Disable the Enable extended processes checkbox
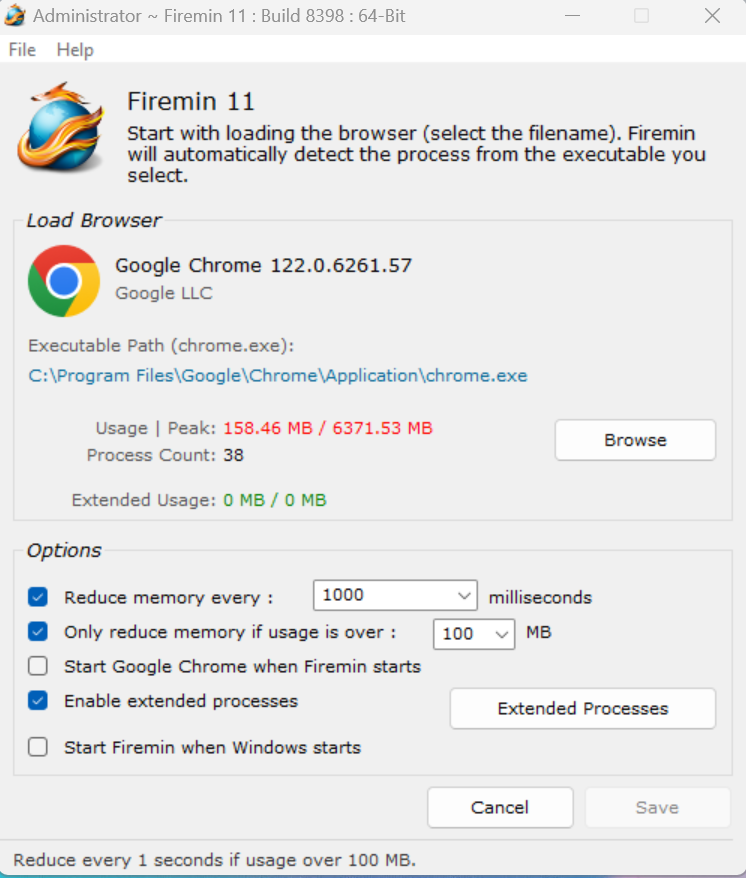 38,701
